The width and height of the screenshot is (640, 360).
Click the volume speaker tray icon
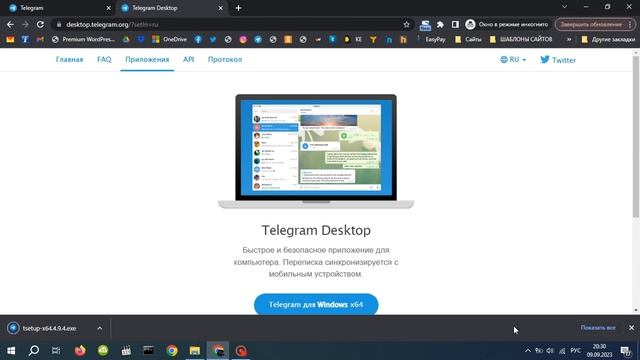[x=550, y=351]
